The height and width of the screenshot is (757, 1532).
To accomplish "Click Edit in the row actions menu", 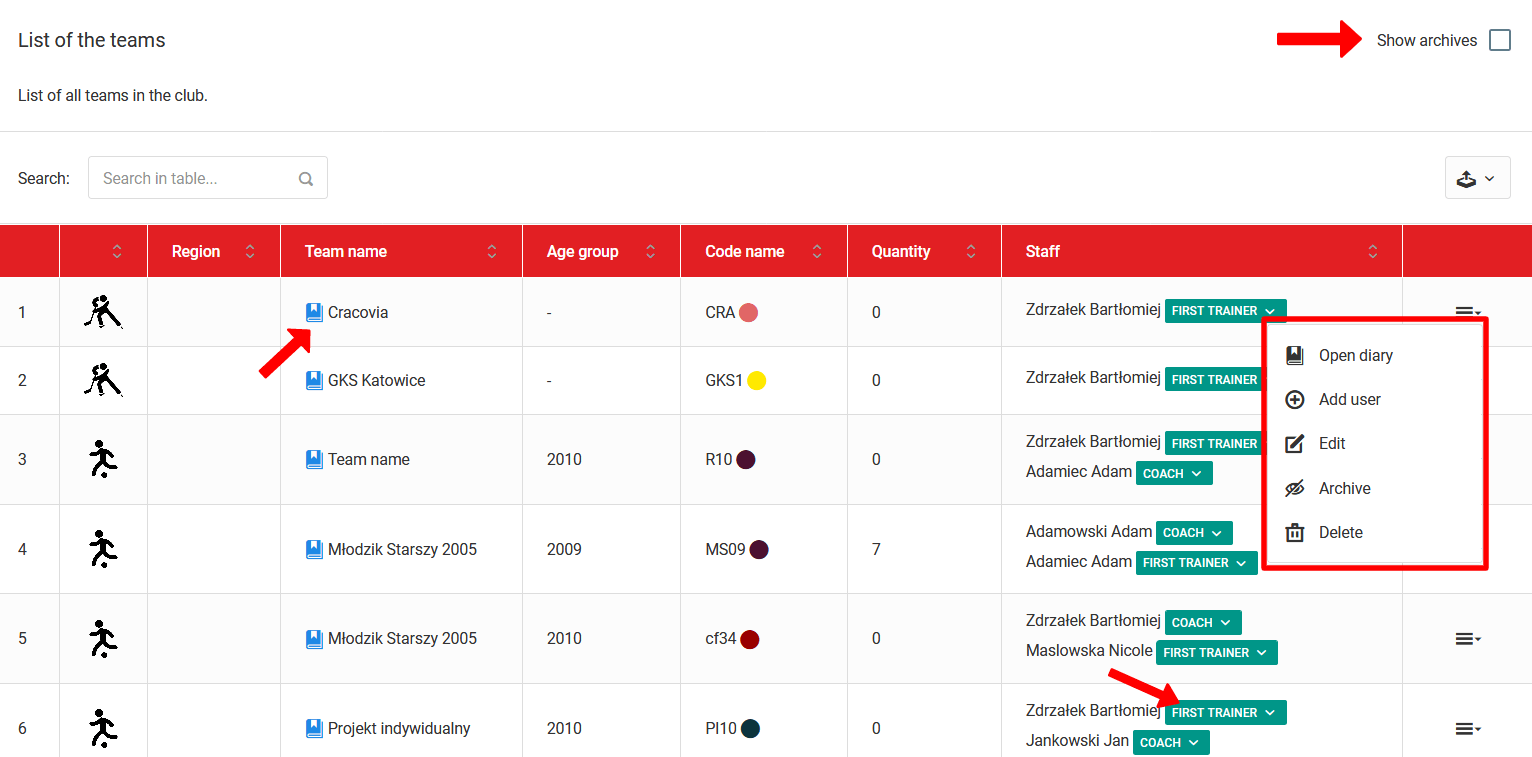I will coord(1332,443).
